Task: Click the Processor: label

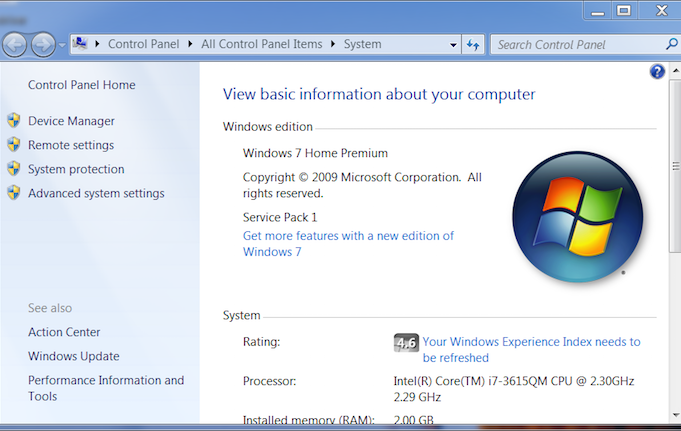Action: point(269,381)
